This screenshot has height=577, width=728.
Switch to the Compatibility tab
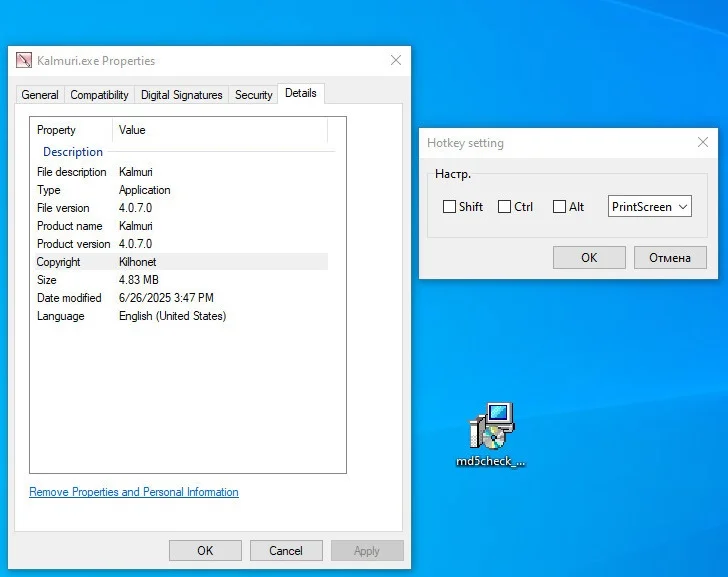point(99,95)
